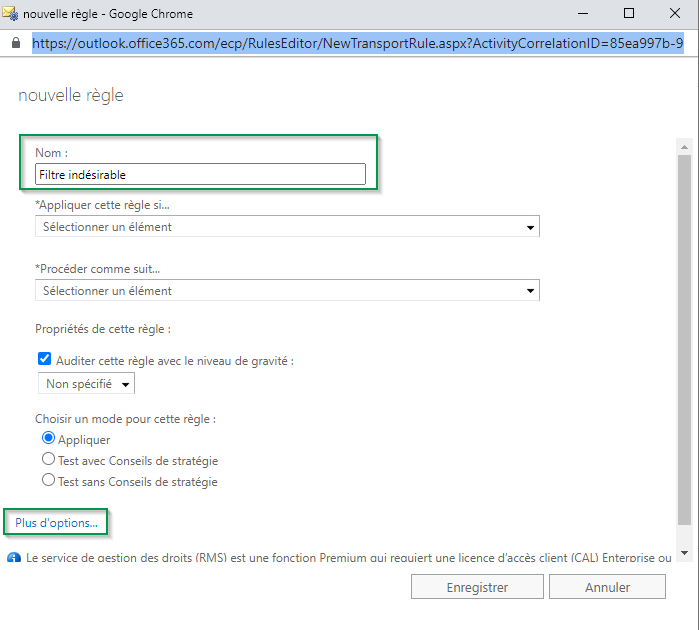
Task: Select the "Appliquer" mode radio button
Action: click(48, 439)
